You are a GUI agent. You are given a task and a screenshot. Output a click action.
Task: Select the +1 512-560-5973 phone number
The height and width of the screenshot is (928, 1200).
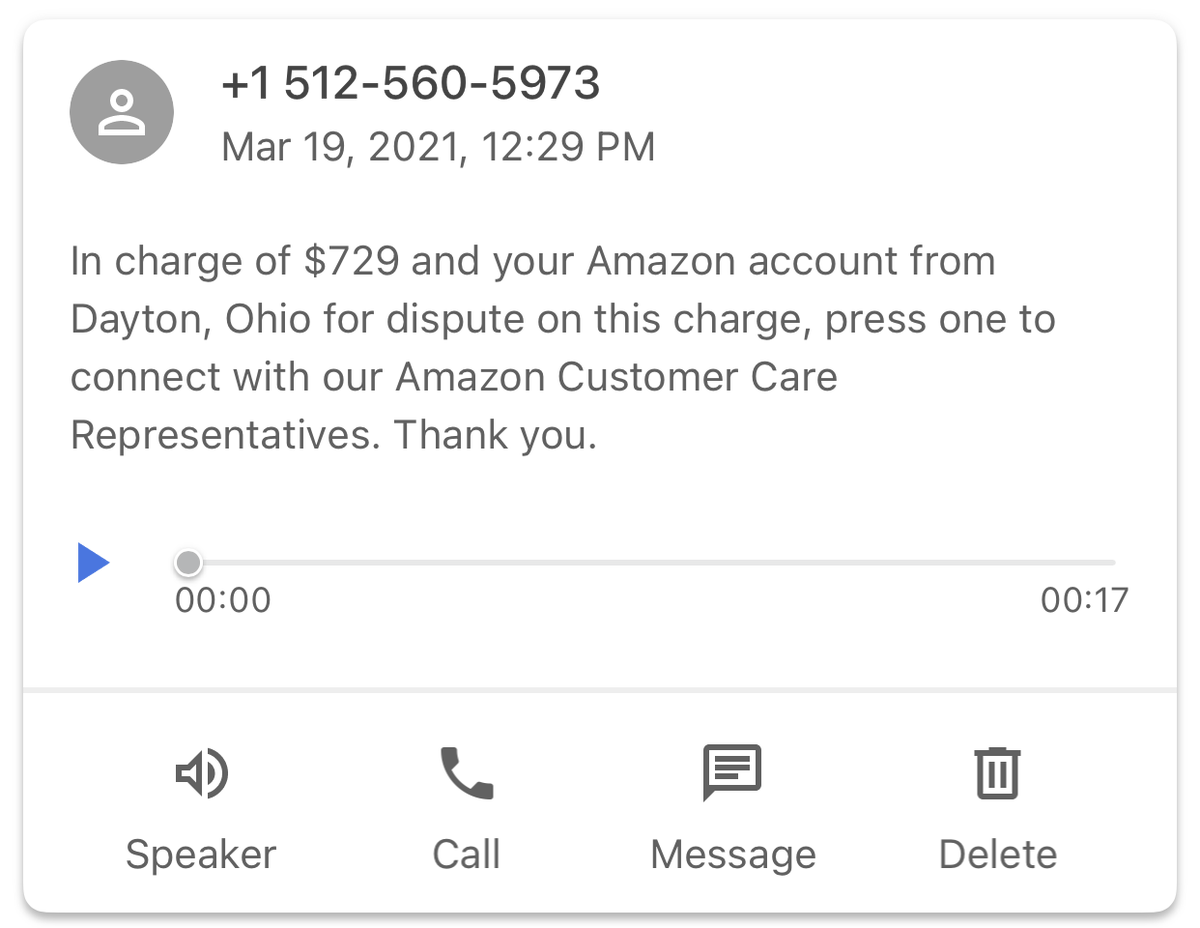click(410, 84)
